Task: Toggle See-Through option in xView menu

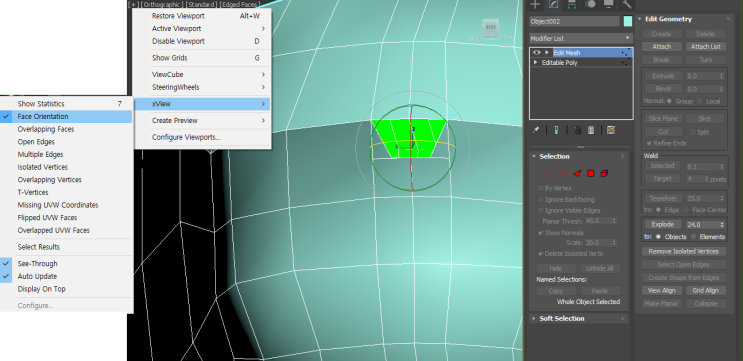Action: [x=66, y=263]
